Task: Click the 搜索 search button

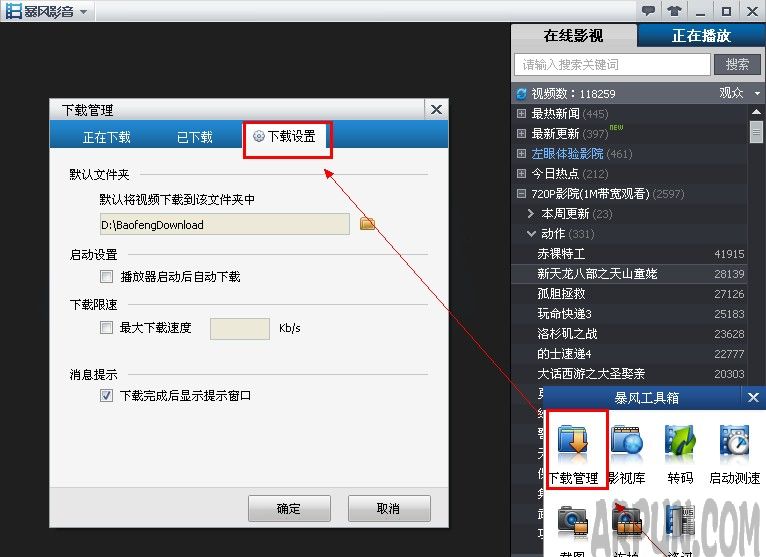Action: (737, 64)
